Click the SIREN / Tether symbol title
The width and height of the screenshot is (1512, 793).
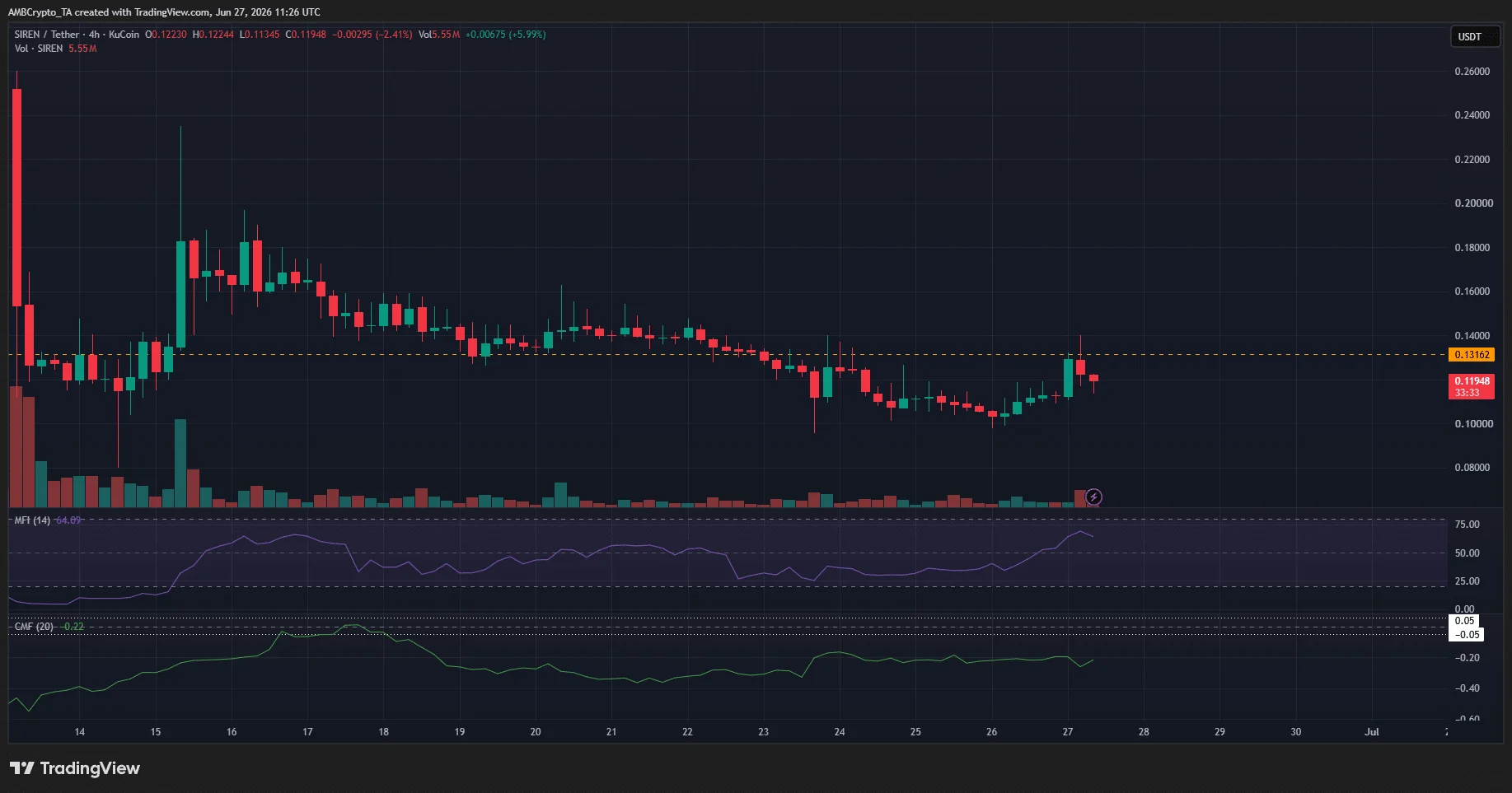(x=47, y=35)
